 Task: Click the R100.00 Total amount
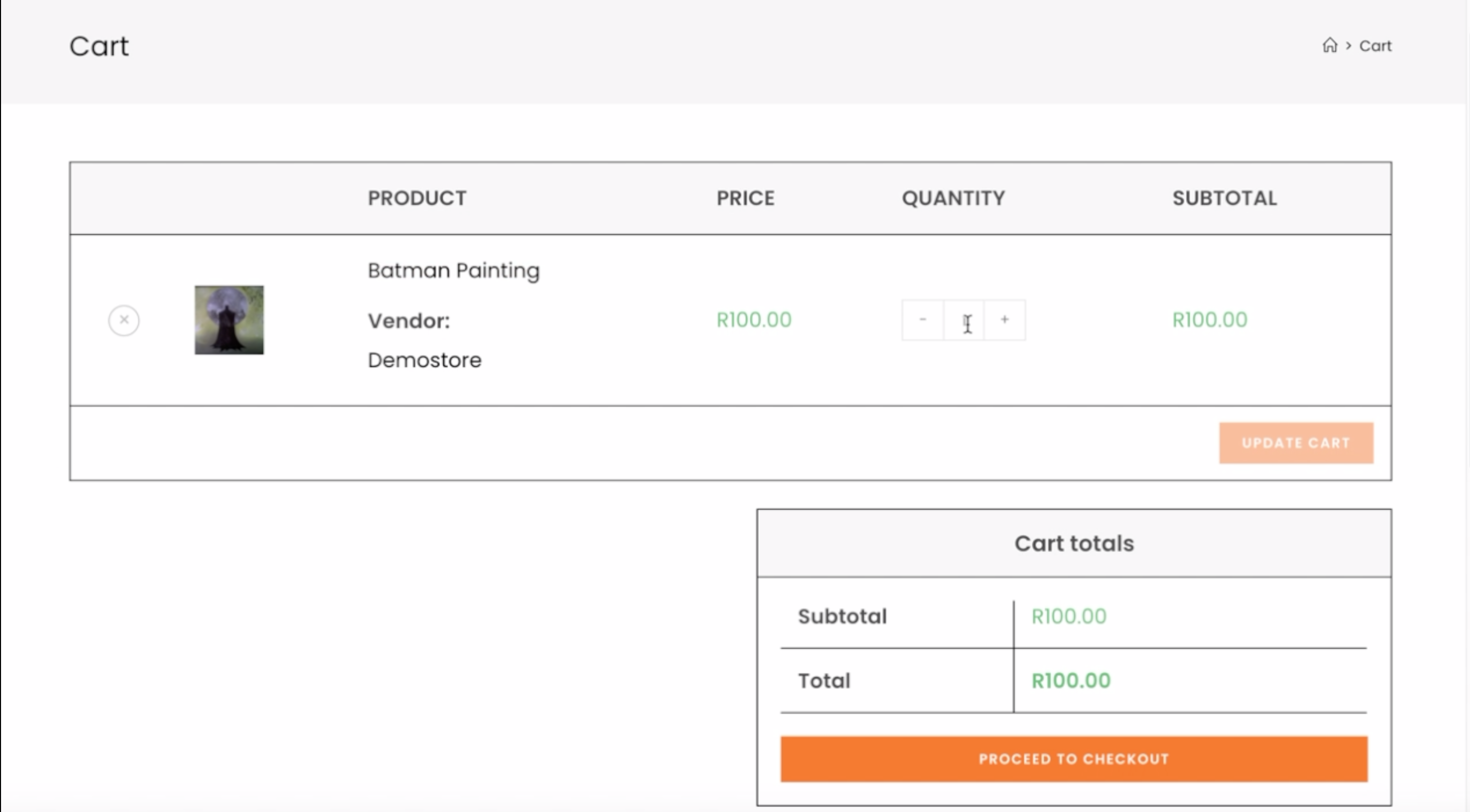click(x=1071, y=681)
